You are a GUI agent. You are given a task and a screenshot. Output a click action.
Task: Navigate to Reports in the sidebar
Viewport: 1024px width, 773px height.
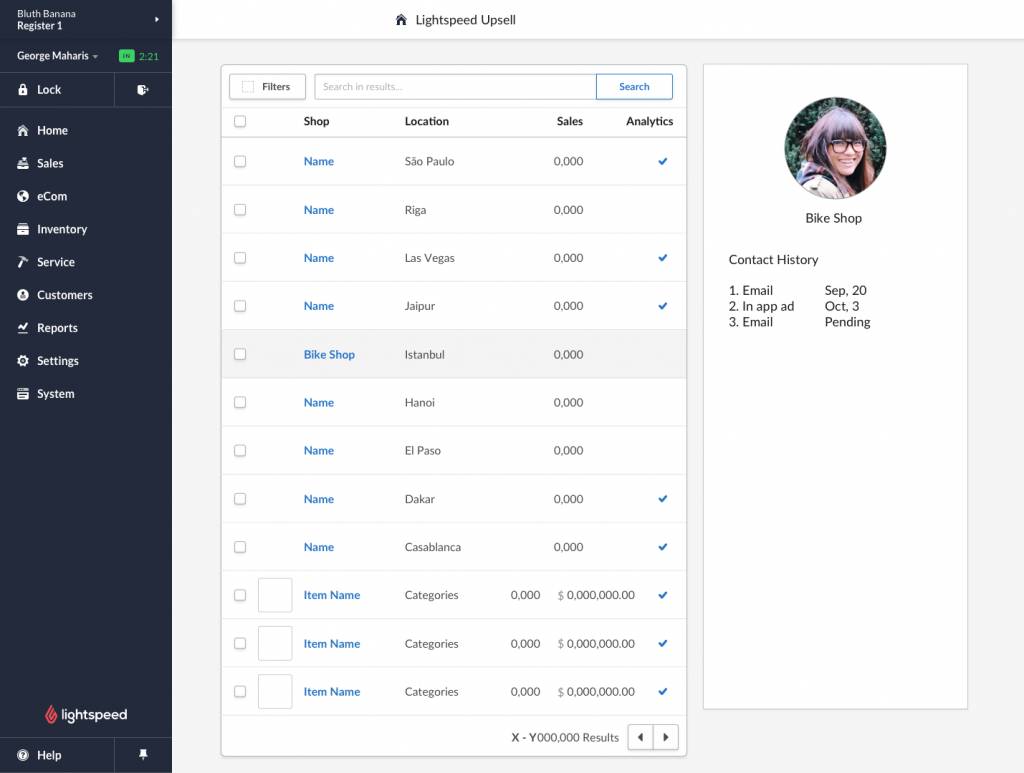pos(57,328)
